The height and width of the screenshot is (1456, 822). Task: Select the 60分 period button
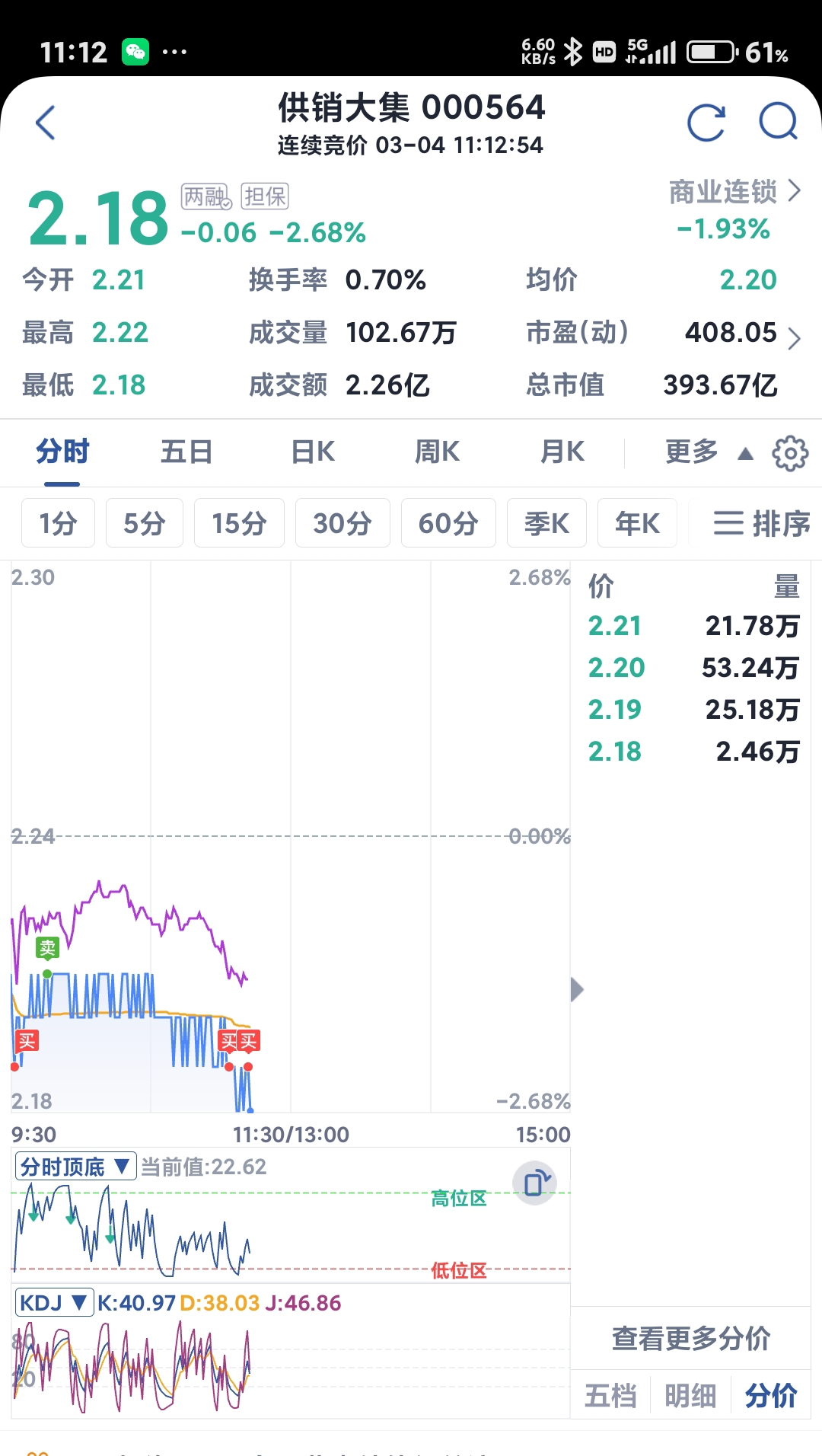coord(448,523)
